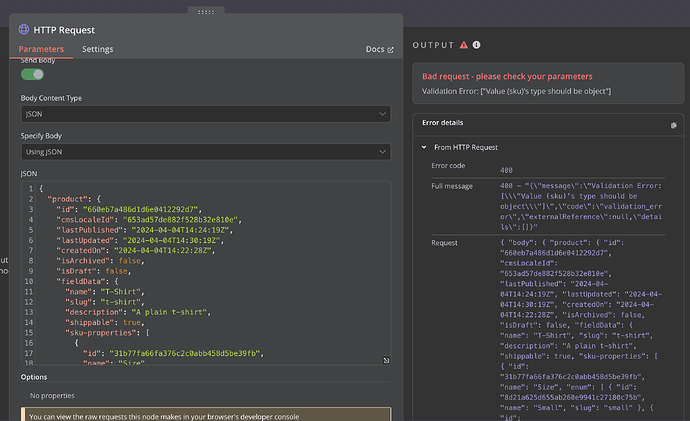This screenshot has height=421, width=690.
Task: Click the HTTP Request globe icon
Action: pyautogui.click(x=24, y=29)
